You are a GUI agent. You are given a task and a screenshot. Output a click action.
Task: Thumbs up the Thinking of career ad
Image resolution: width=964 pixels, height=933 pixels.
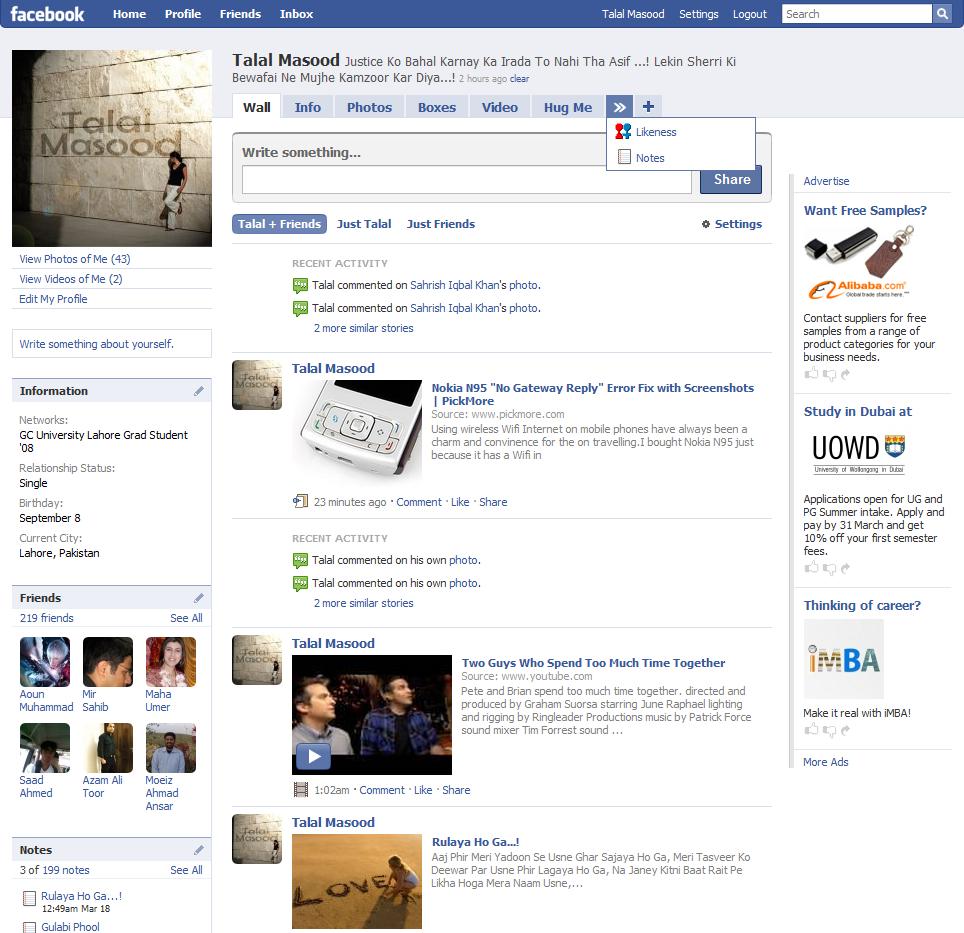tap(812, 730)
